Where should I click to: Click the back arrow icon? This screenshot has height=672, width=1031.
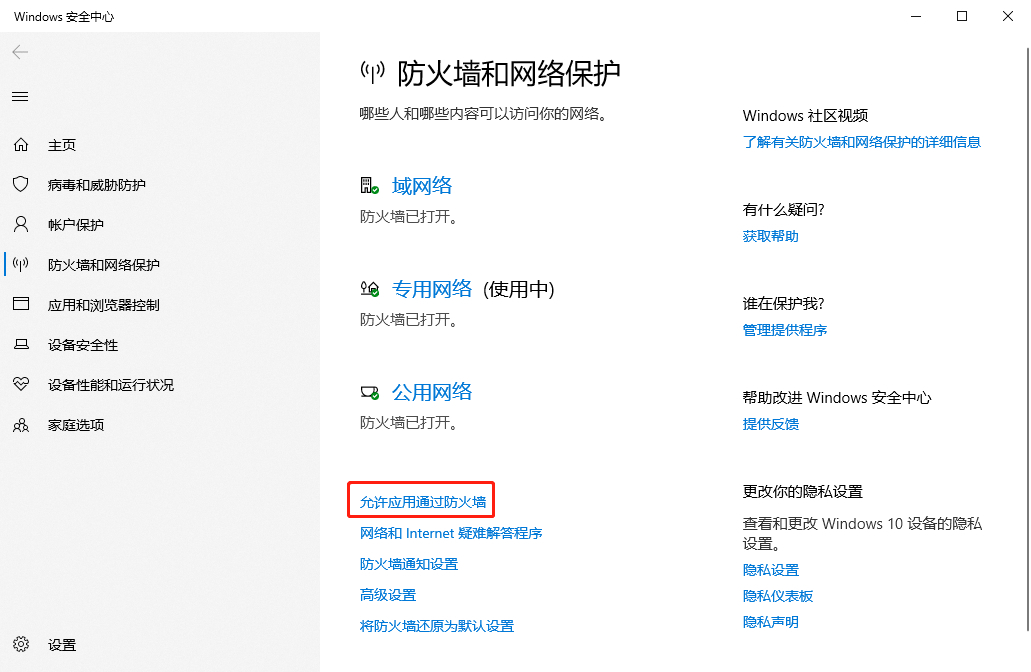pyautogui.click(x=20, y=52)
